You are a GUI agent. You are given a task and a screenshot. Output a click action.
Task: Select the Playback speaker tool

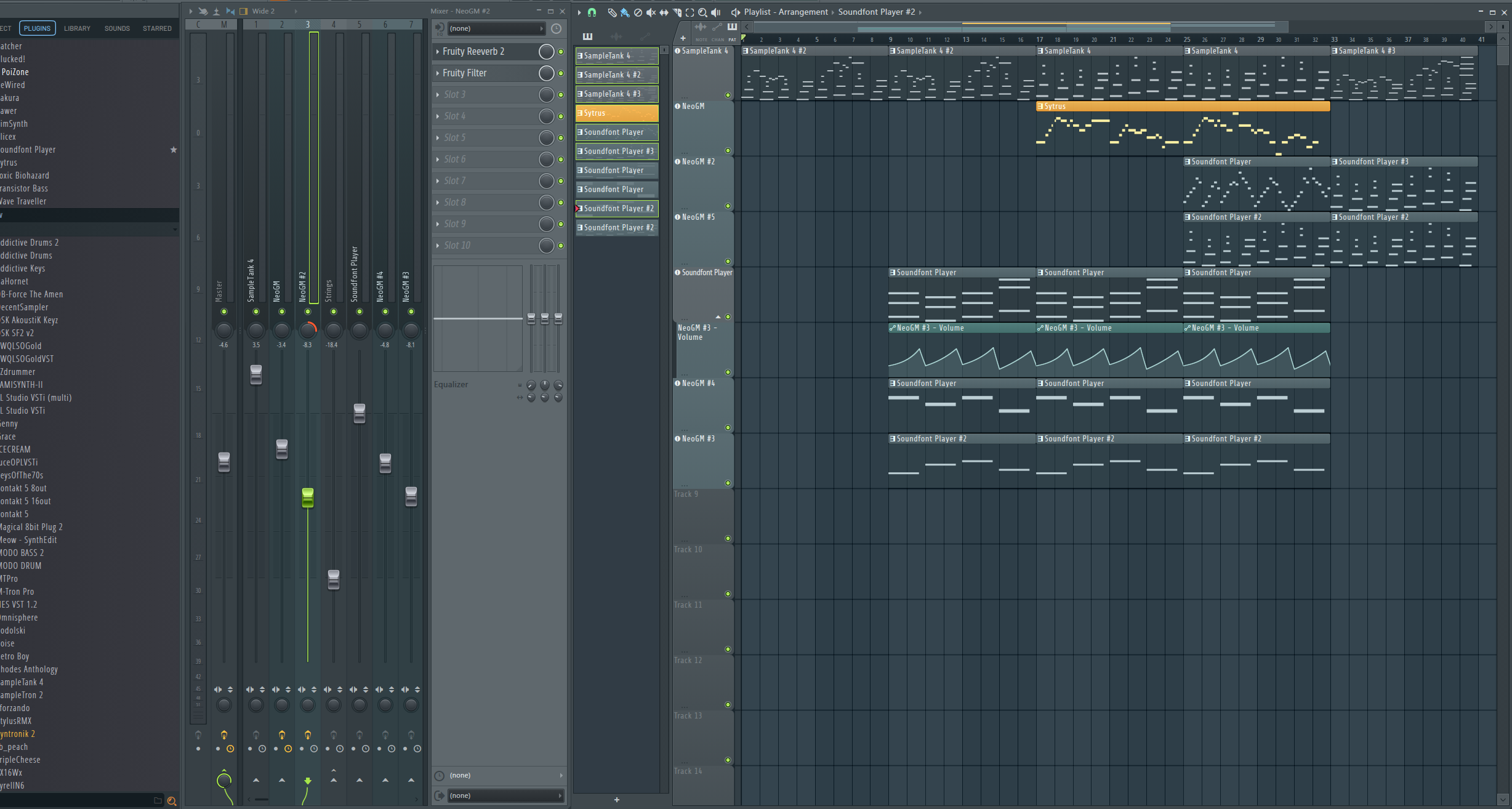pyautogui.click(x=715, y=12)
